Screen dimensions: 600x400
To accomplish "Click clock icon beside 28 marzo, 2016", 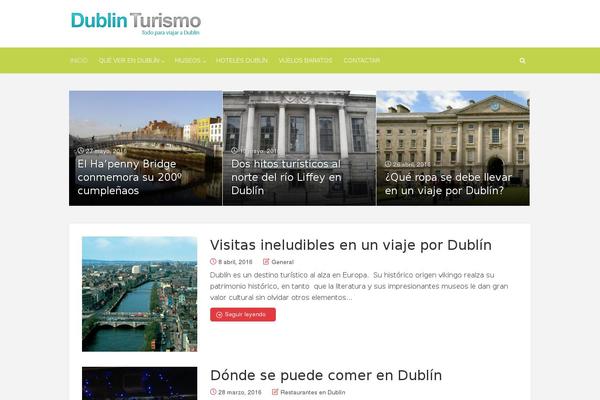I will (x=213, y=392).
